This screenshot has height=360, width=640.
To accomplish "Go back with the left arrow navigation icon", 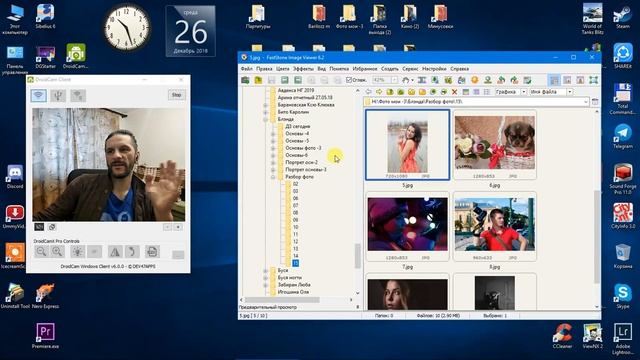I will click(x=368, y=92).
